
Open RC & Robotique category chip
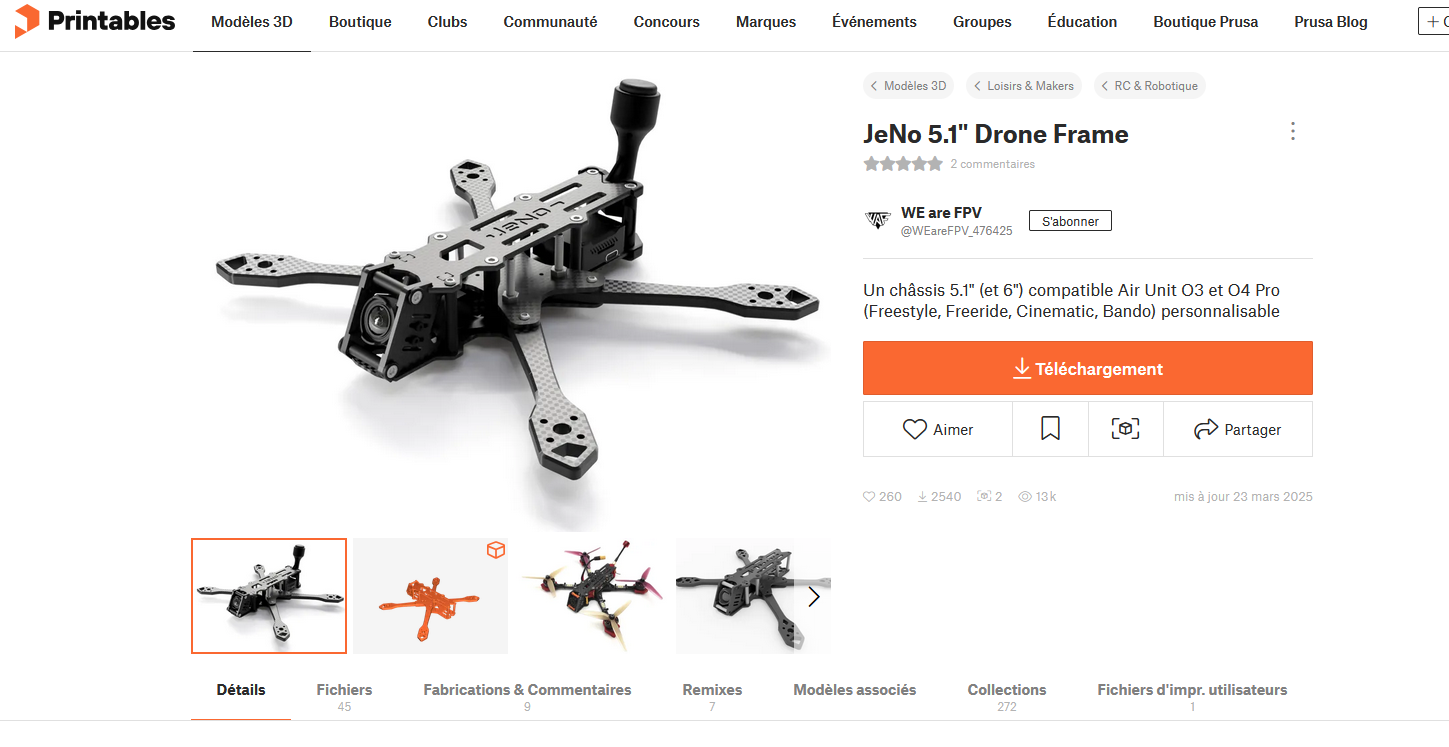[1150, 86]
